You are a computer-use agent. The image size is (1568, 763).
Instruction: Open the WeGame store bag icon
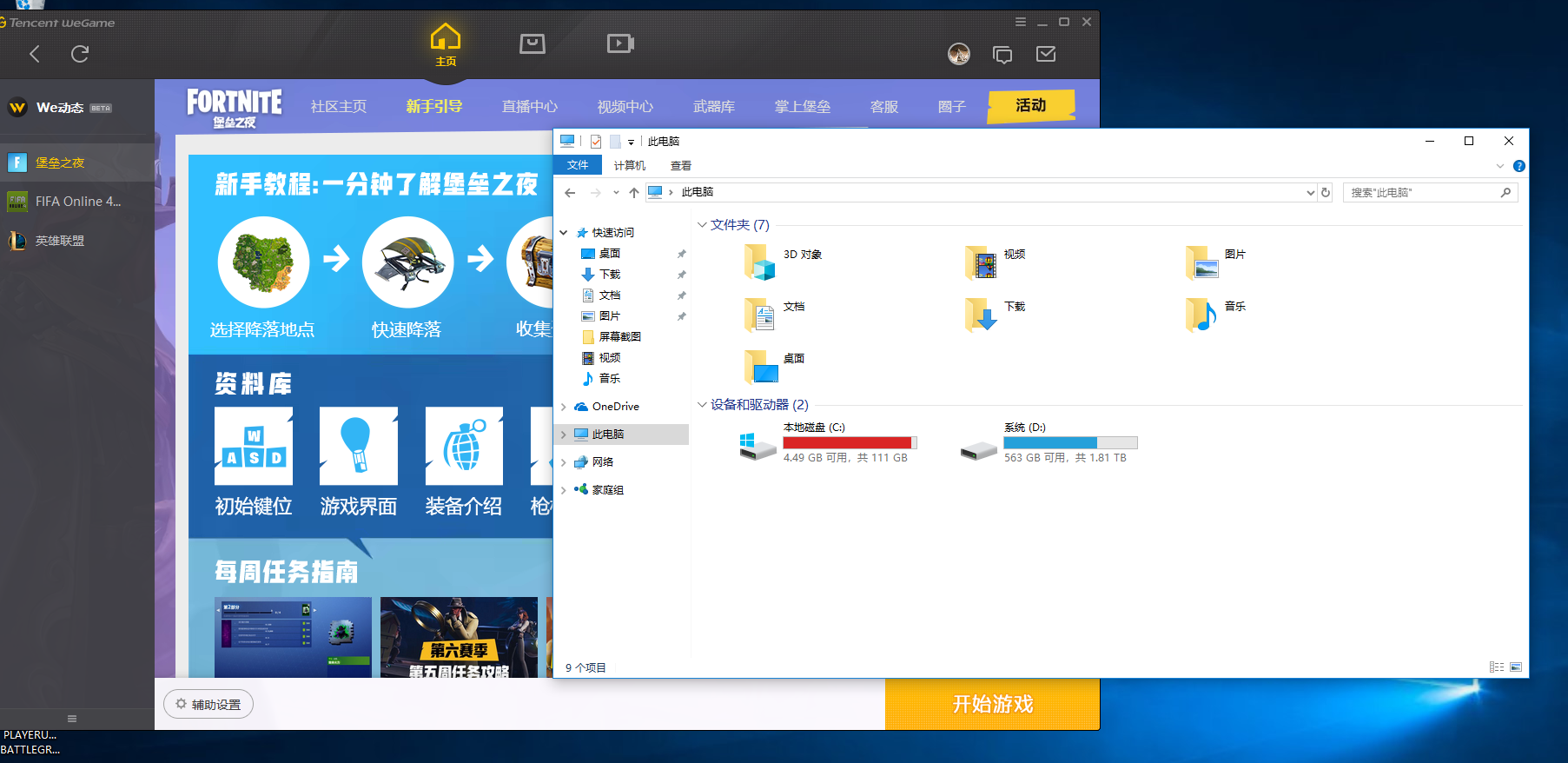tap(532, 43)
